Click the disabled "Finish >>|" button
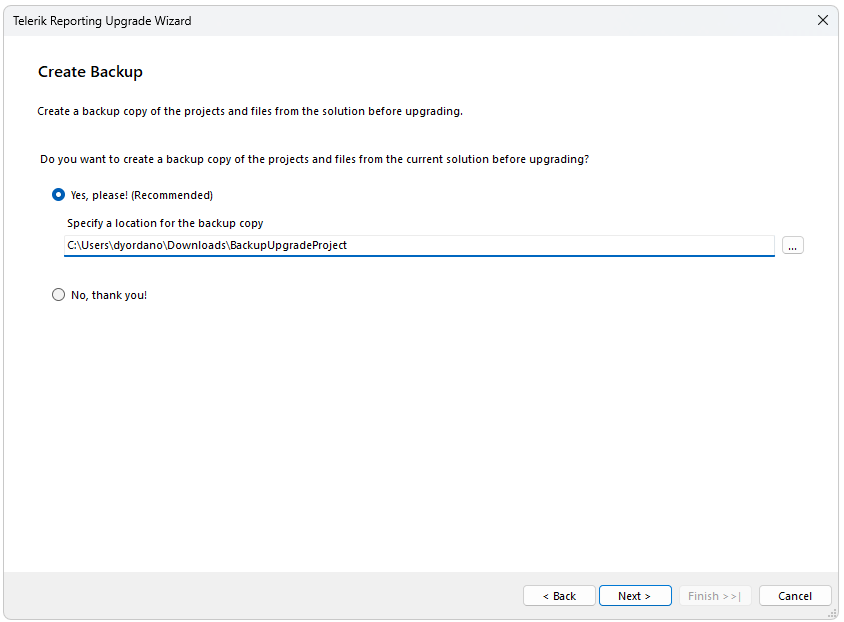Screen dimensions: 844x622 tap(715, 595)
